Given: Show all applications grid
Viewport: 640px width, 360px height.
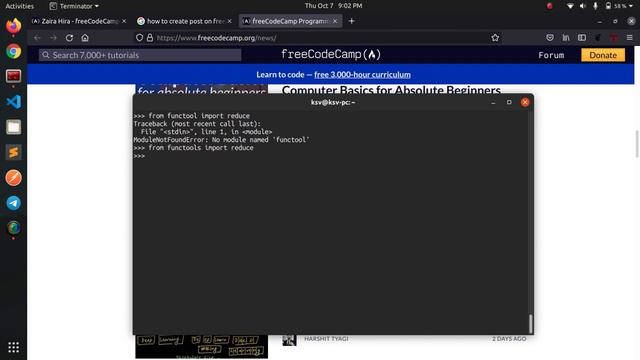Looking at the screenshot, I should coord(13,347).
